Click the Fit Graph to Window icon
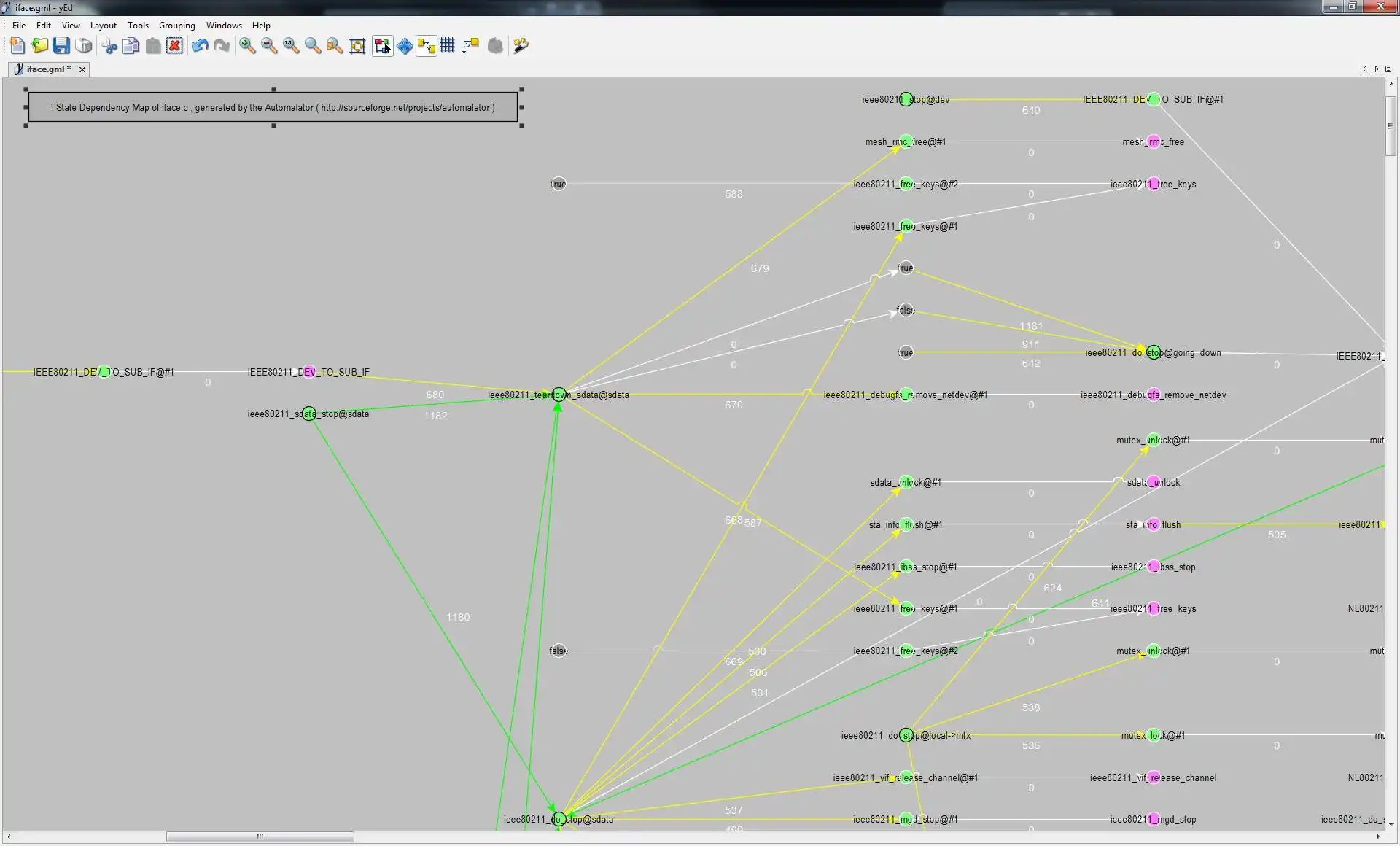The height and width of the screenshot is (846, 1400). coord(357,45)
